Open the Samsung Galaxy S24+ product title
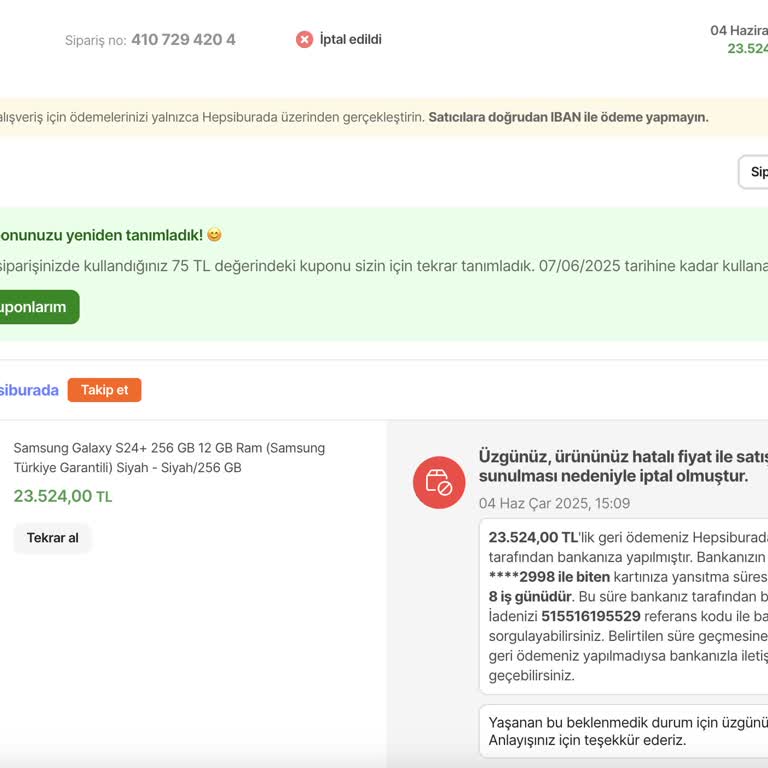This screenshot has height=768, width=768. [169, 457]
